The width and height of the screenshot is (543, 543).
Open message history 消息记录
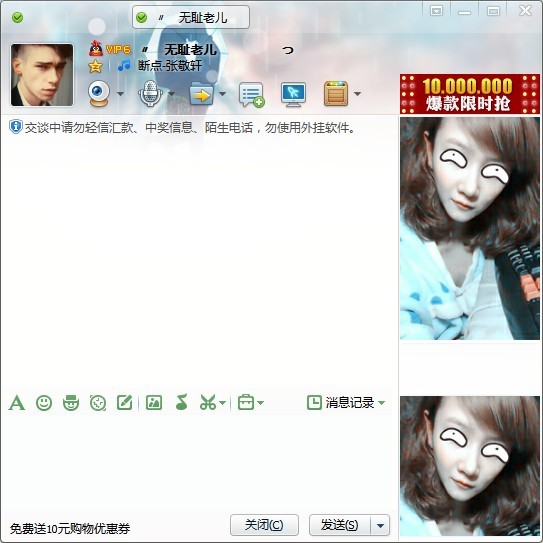[341, 402]
